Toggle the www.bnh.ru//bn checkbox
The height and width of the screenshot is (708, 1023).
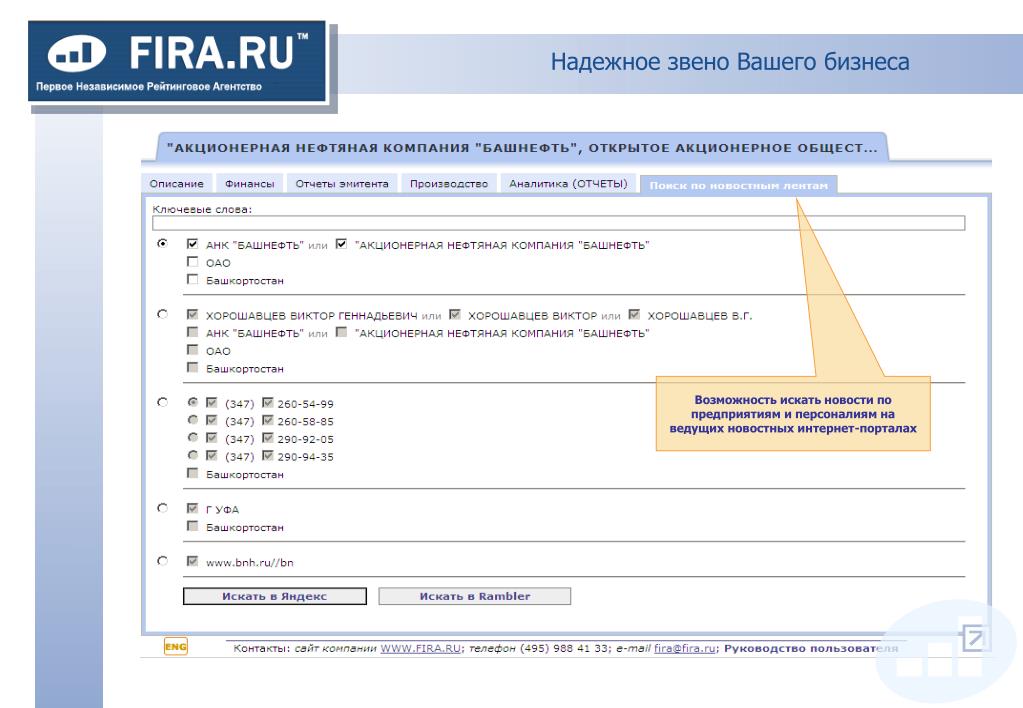[x=192, y=561]
